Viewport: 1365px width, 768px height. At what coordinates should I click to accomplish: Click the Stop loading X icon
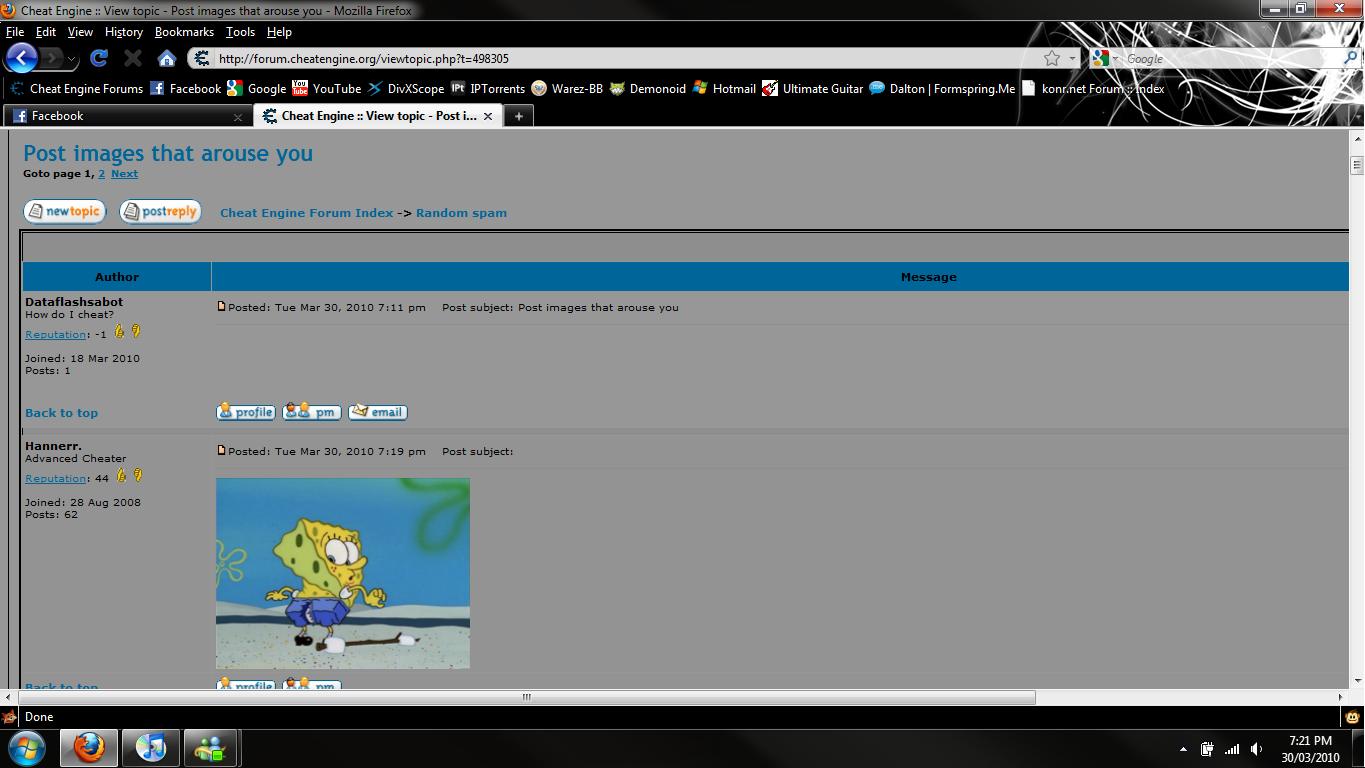(133, 58)
